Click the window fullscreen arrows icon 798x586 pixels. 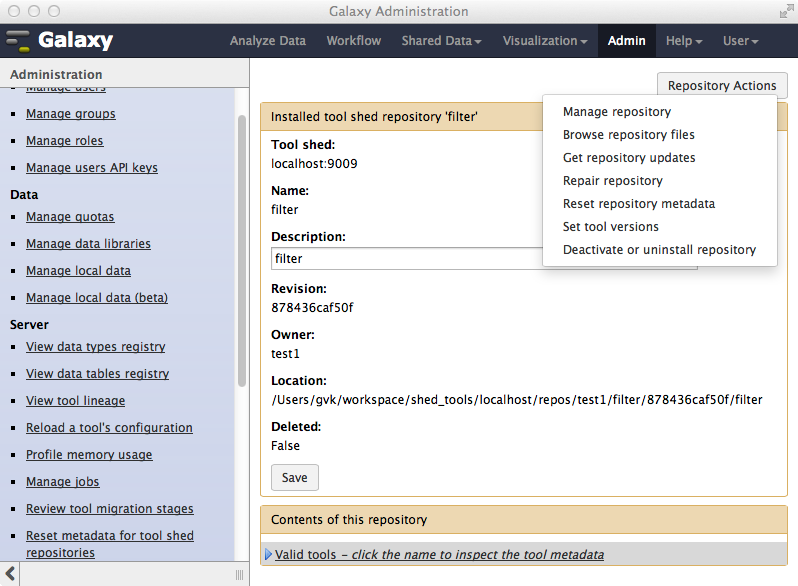(x=786, y=11)
